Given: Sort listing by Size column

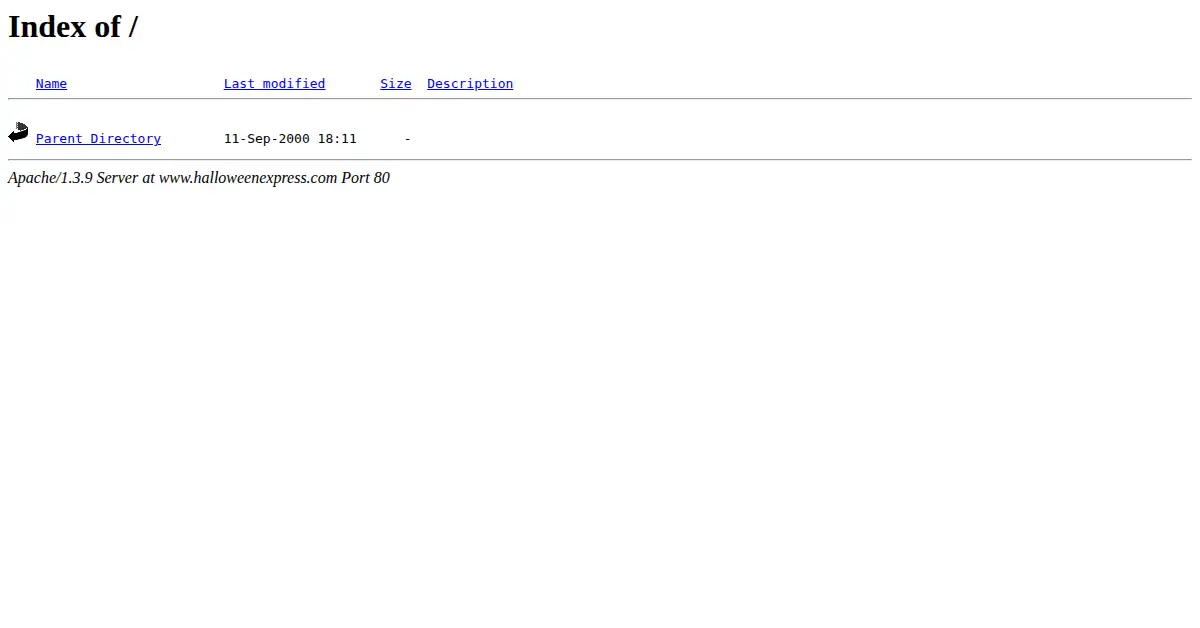Looking at the screenshot, I should click(396, 84).
